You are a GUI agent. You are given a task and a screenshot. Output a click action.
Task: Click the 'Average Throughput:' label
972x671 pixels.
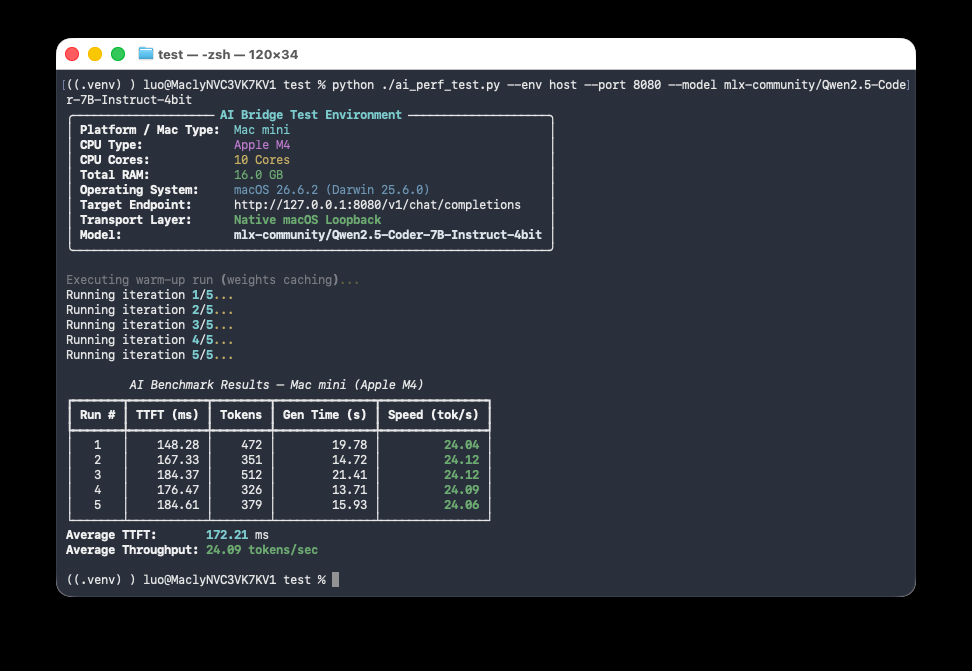[132, 549]
